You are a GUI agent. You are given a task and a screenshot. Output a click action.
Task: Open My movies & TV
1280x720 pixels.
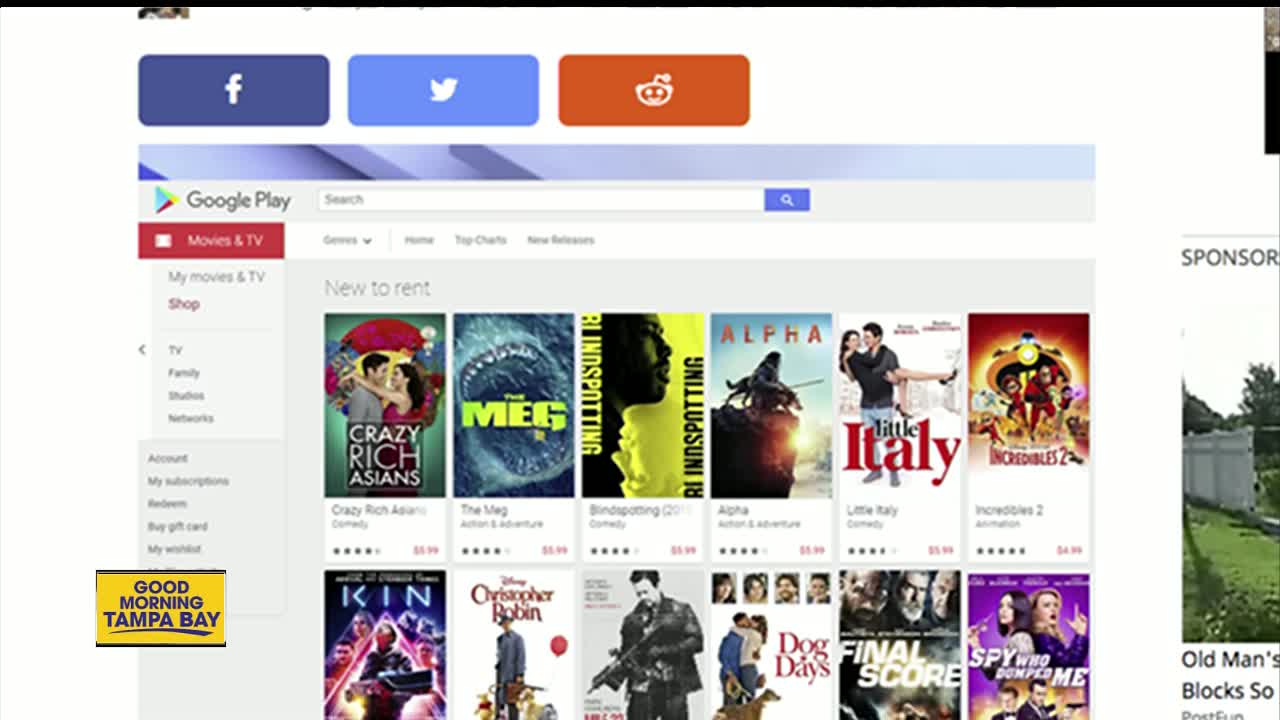pyautogui.click(x=216, y=277)
